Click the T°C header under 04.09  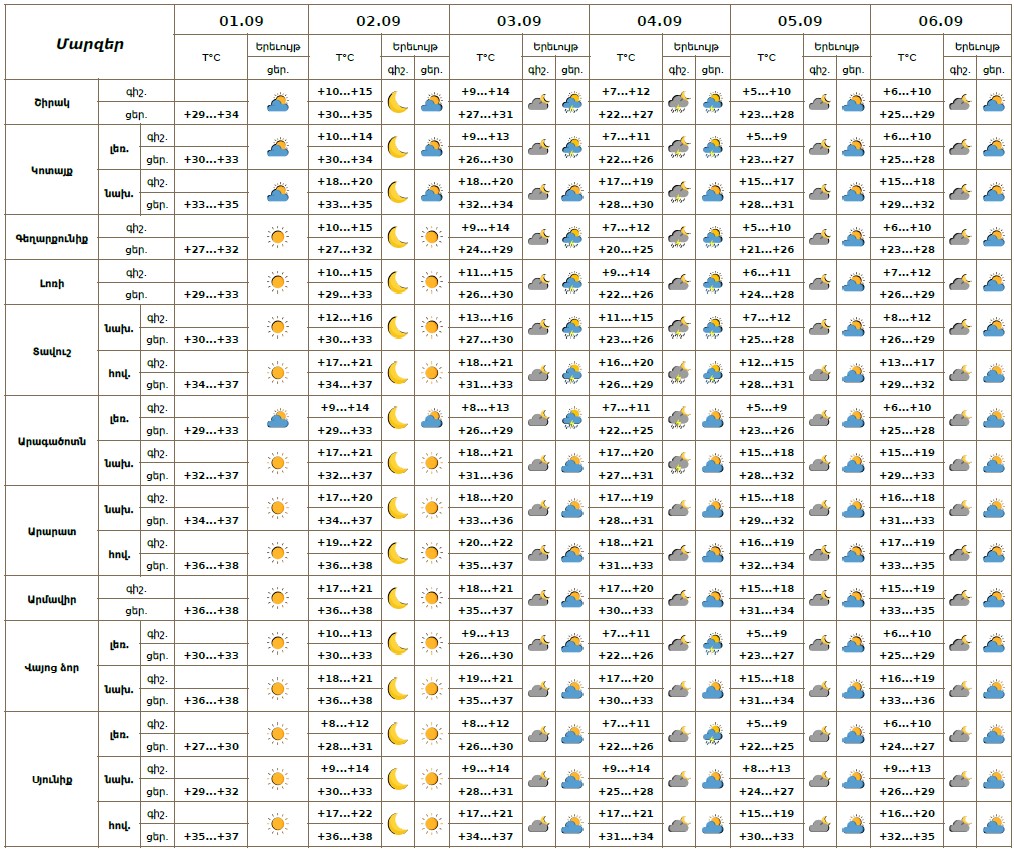pos(626,58)
